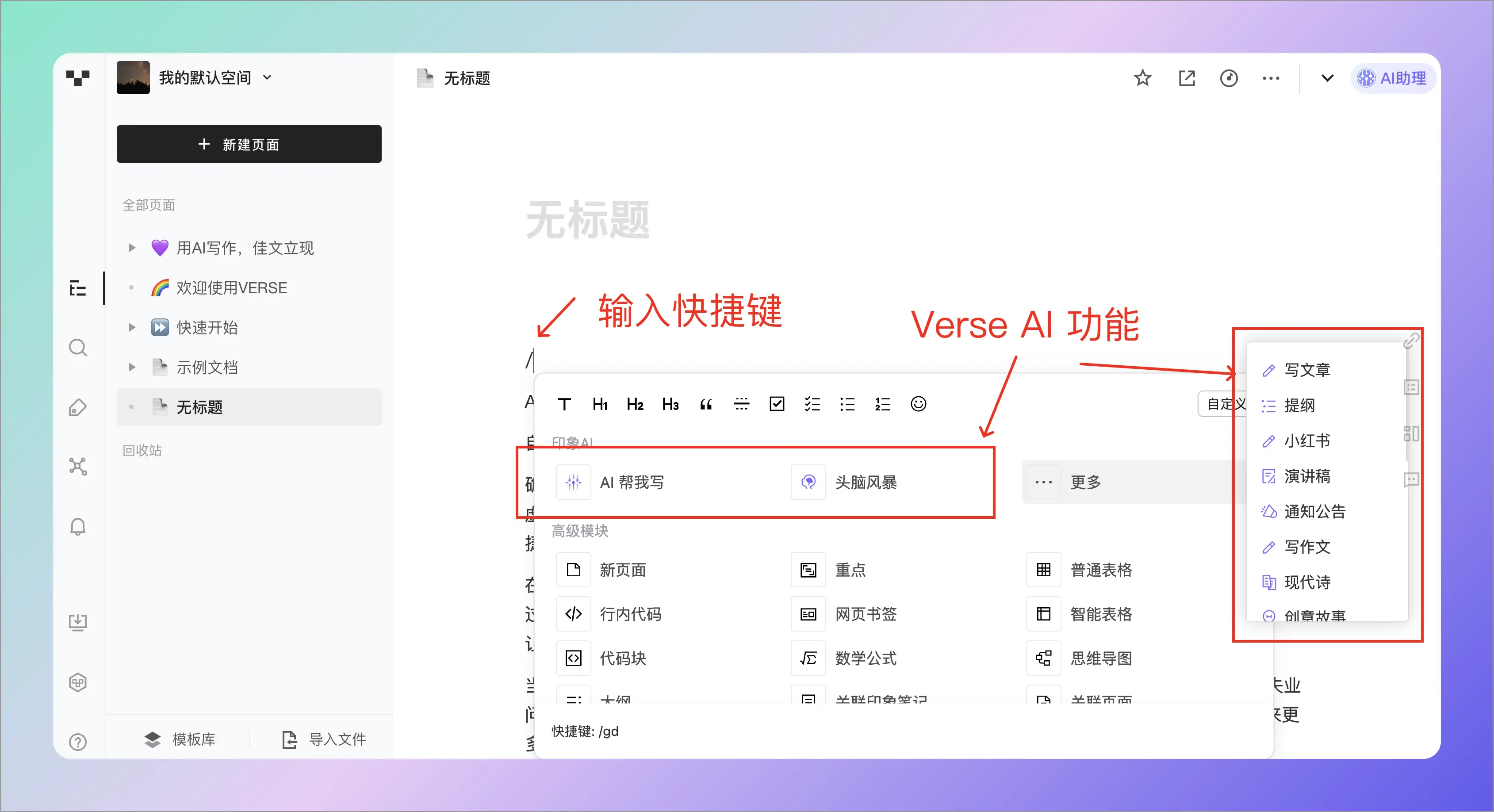Click the 新建页面 button
Screen dimensions: 1494x812
[x=249, y=144]
